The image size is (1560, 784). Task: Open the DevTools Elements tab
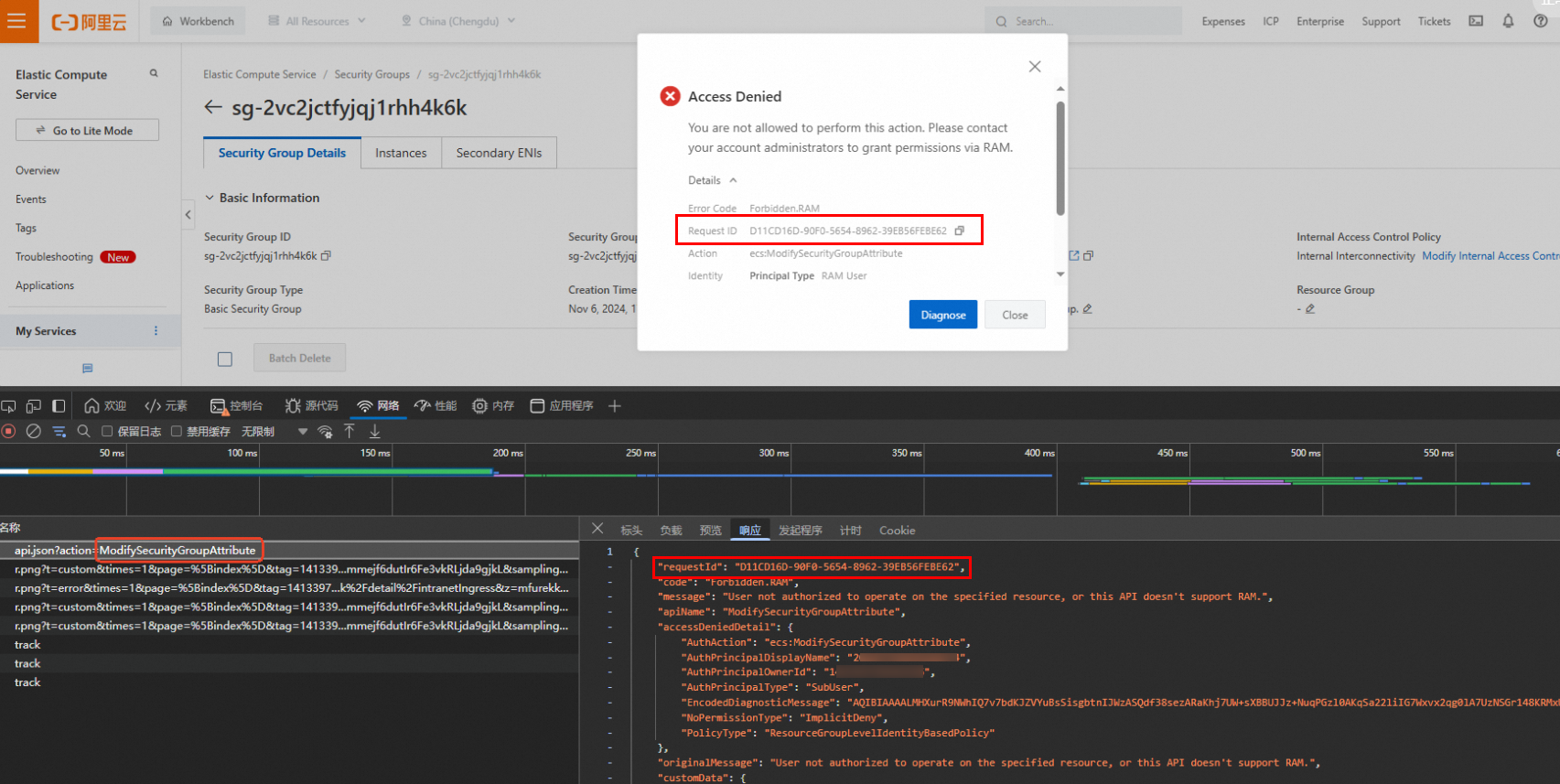point(166,406)
